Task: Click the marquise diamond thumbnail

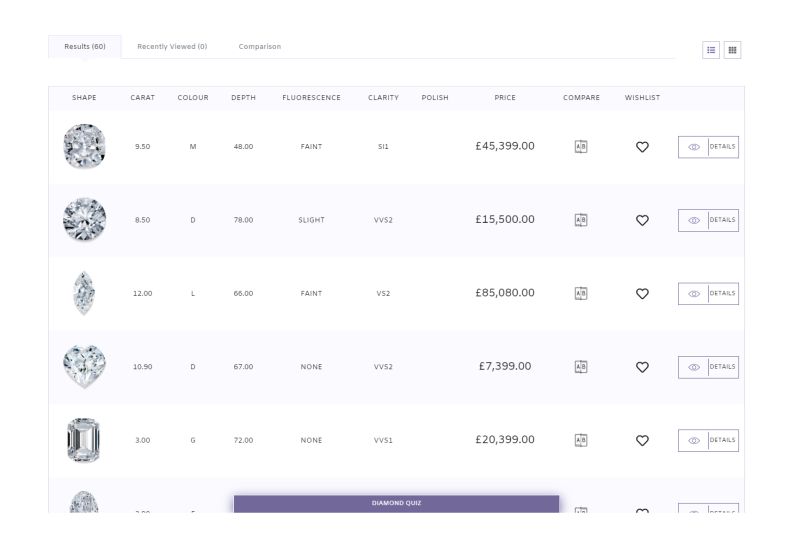Action: [x=84, y=293]
